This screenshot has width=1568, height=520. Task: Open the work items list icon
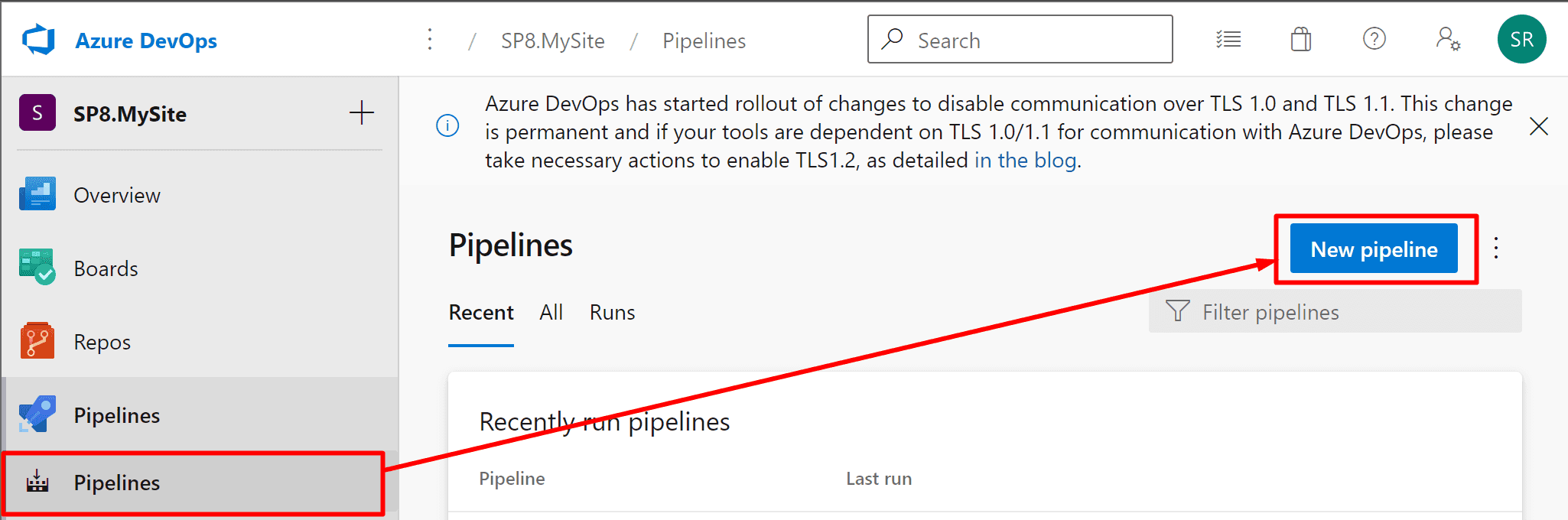(x=1228, y=39)
